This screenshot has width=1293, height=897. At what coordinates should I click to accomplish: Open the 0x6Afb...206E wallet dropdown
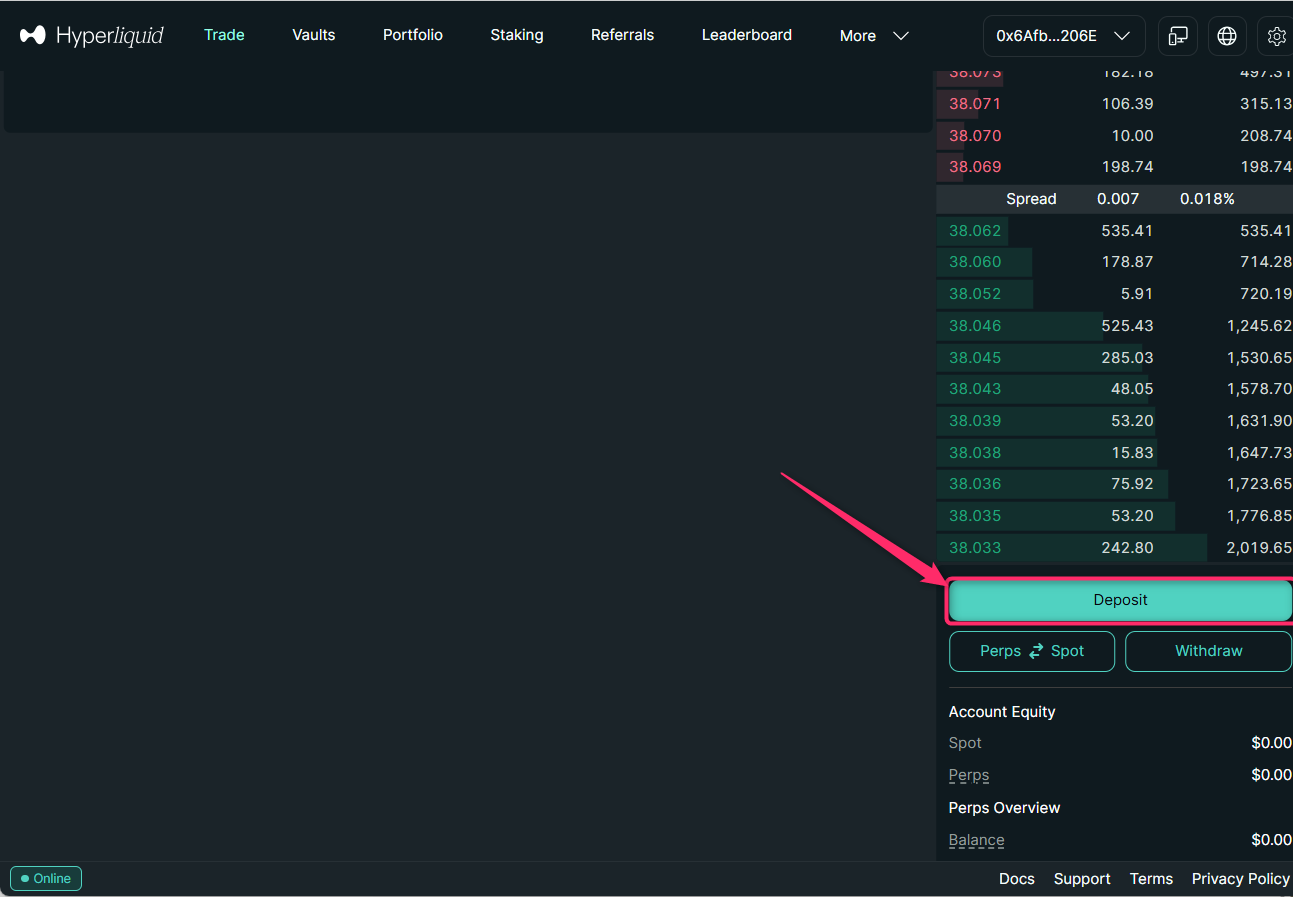tap(1063, 36)
